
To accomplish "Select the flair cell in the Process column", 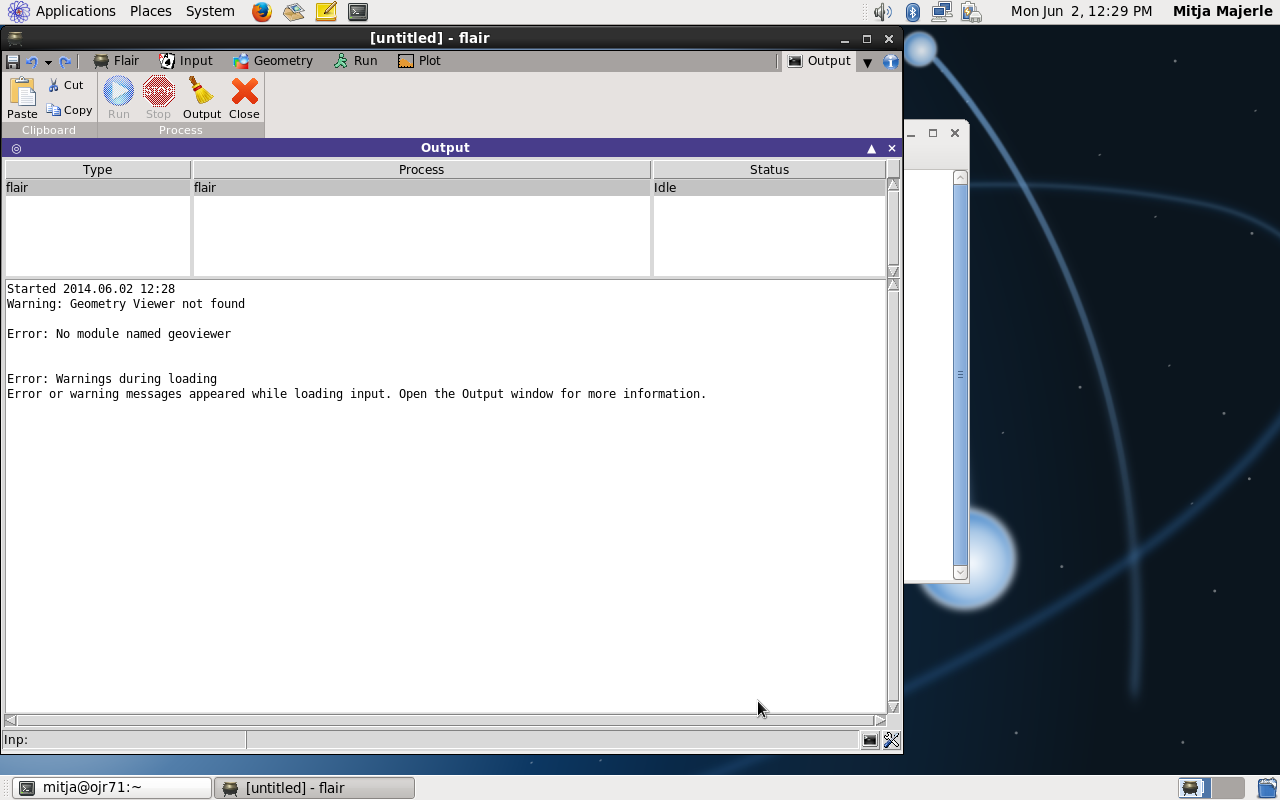I will [421, 187].
